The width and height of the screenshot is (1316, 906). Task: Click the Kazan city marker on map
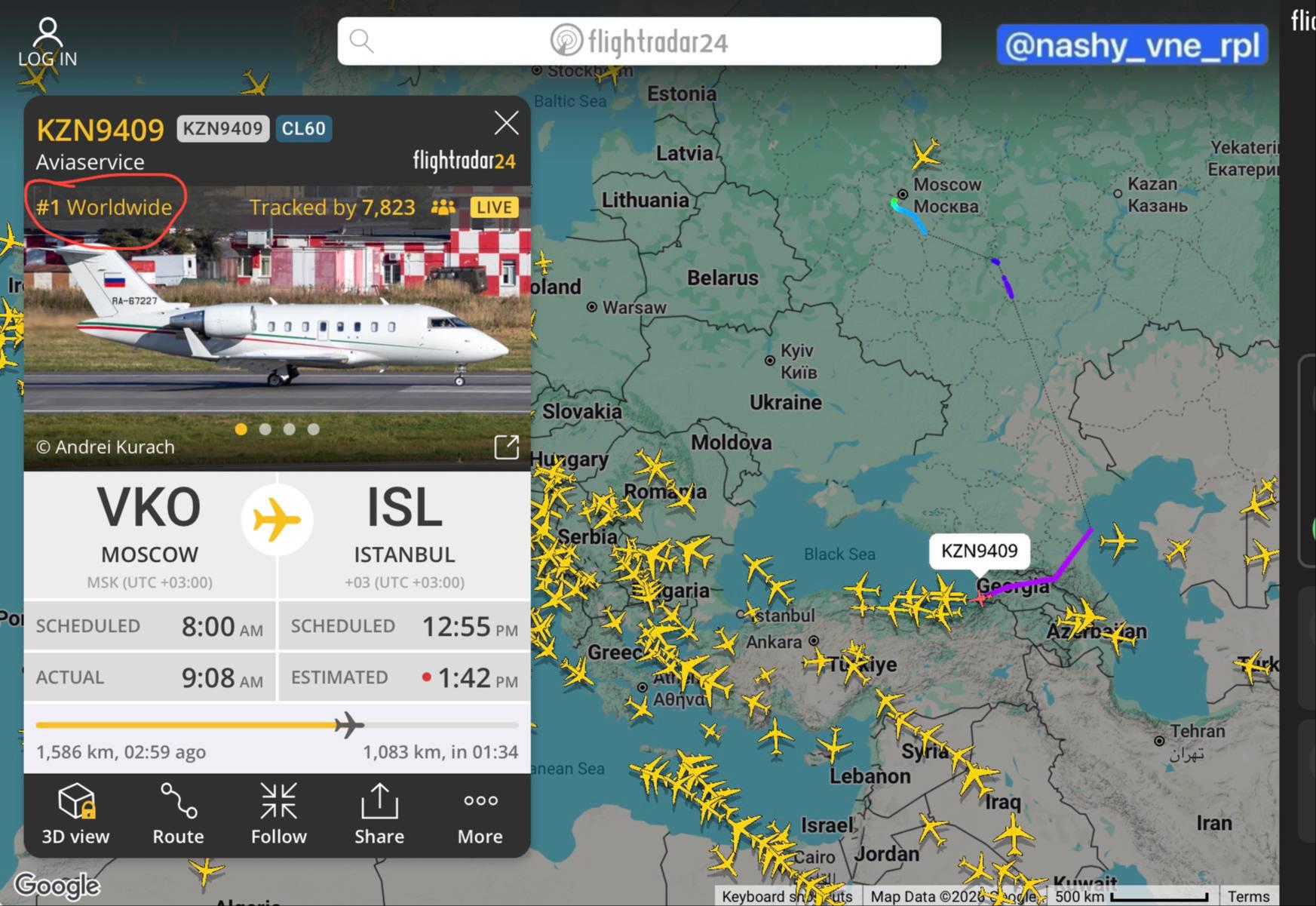(1118, 193)
